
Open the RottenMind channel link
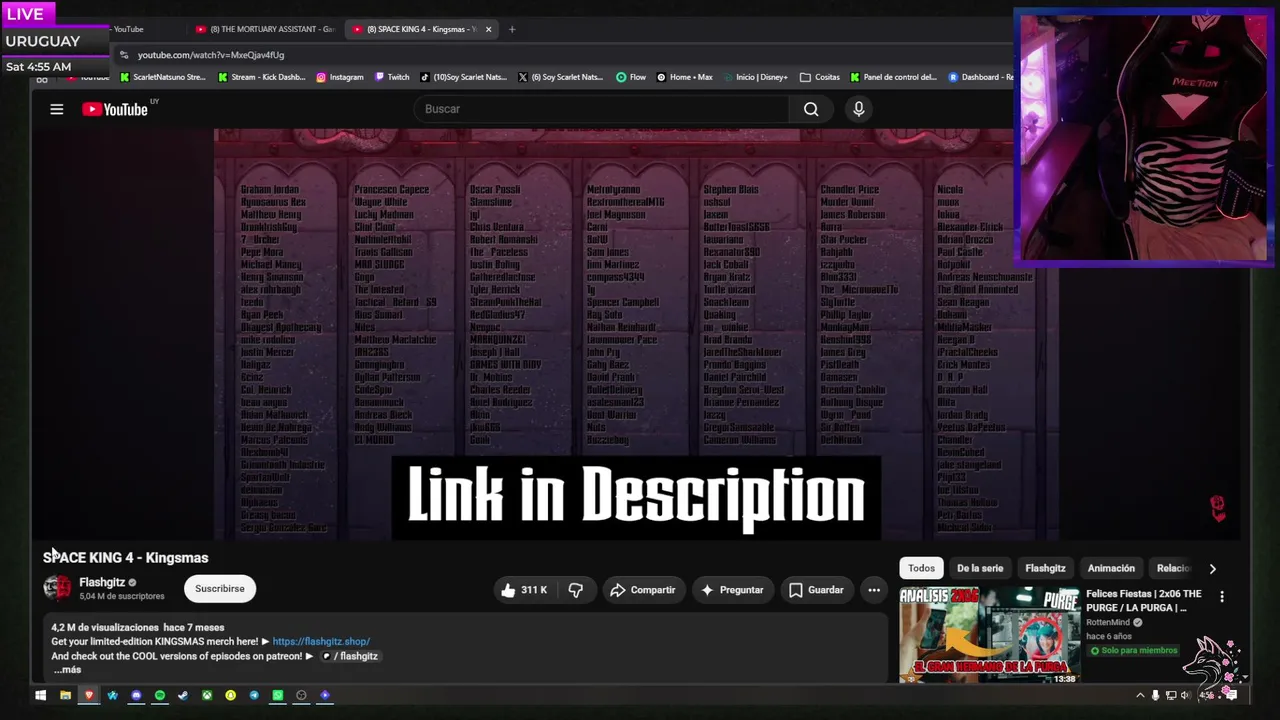pos(1109,622)
